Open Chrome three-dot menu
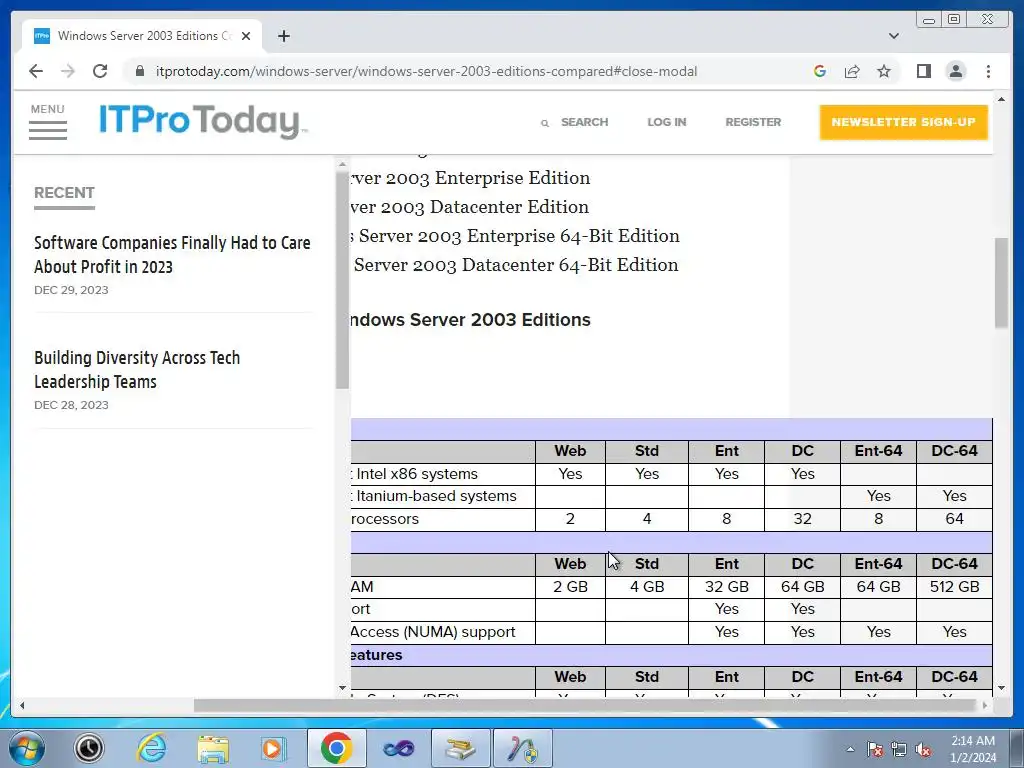The image size is (1024, 768). click(988, 71)
